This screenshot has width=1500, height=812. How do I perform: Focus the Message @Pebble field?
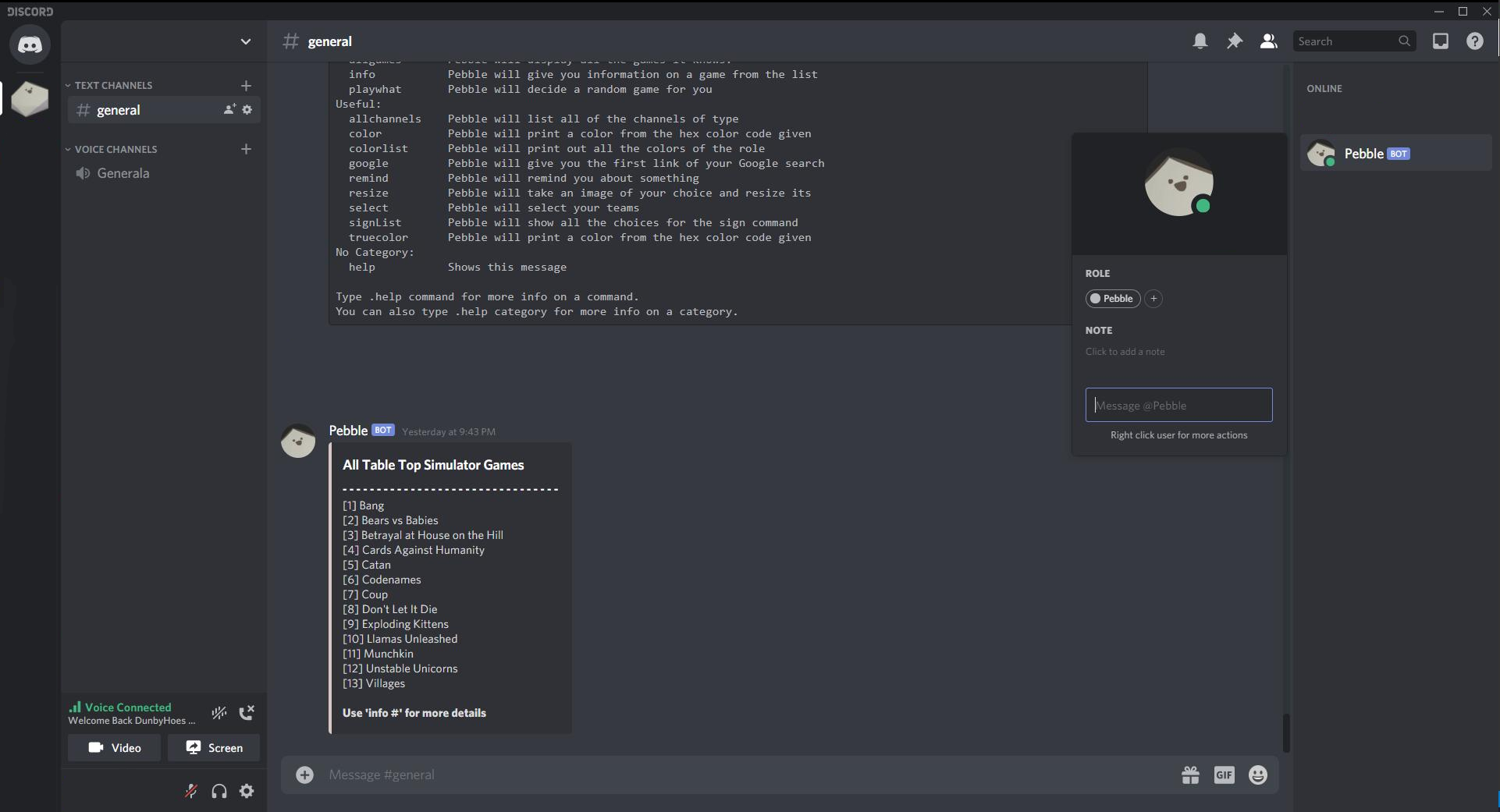tap(1178, 405)
